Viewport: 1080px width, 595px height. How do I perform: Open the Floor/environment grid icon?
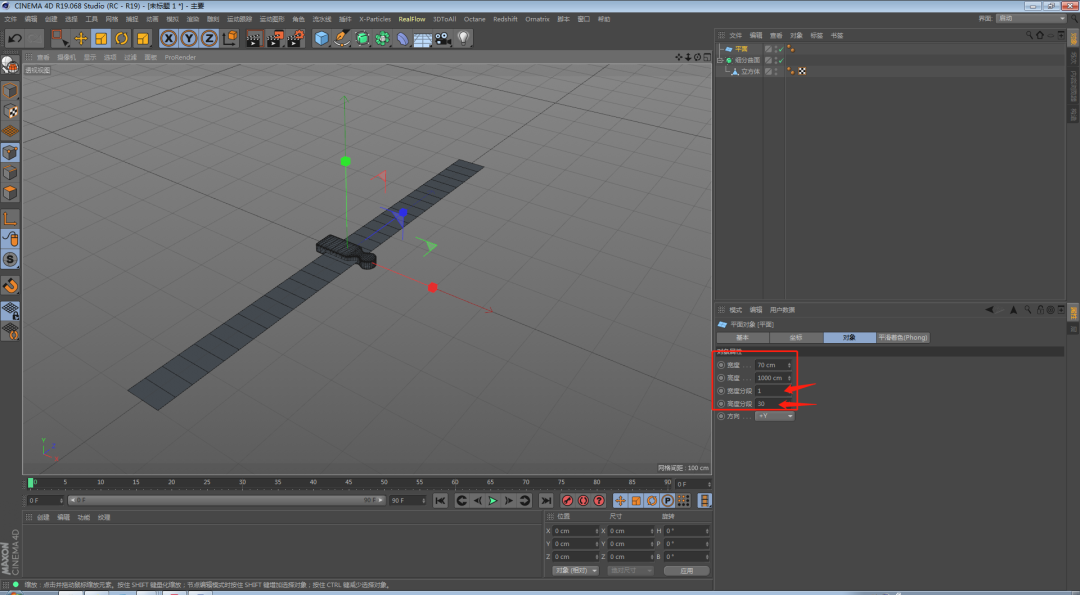423,38
